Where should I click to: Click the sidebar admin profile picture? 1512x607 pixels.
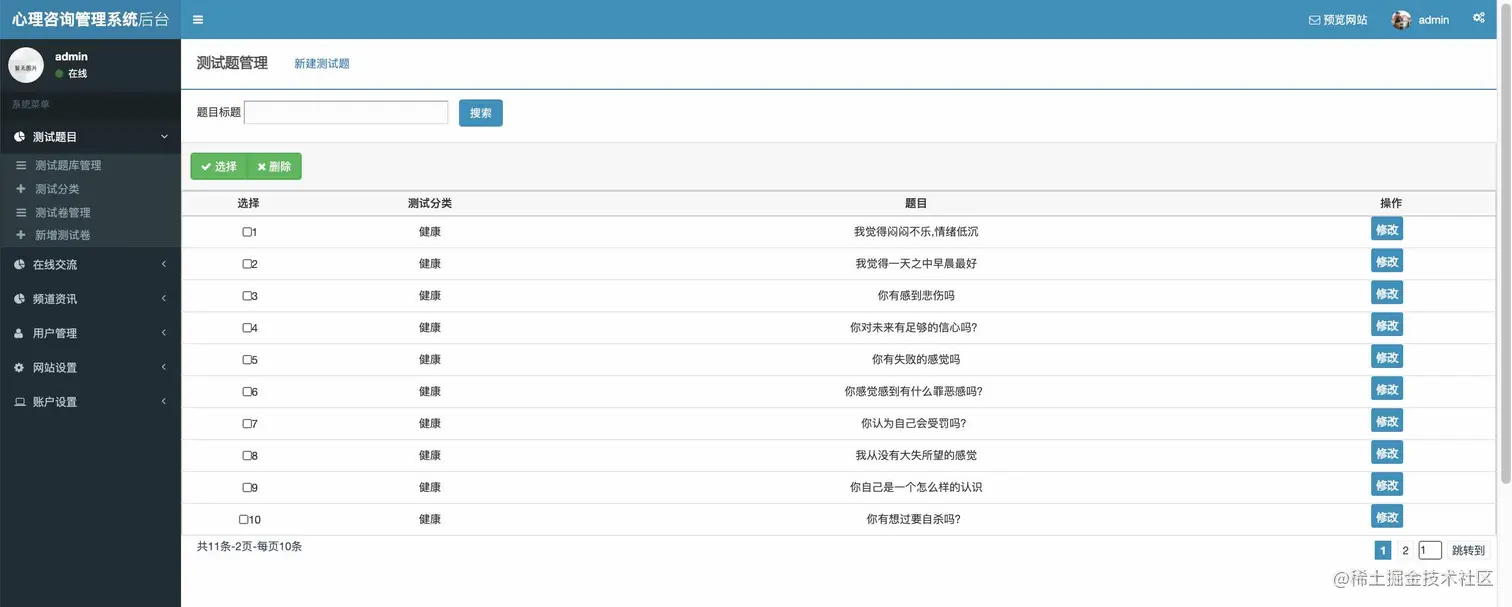[26, 65]
